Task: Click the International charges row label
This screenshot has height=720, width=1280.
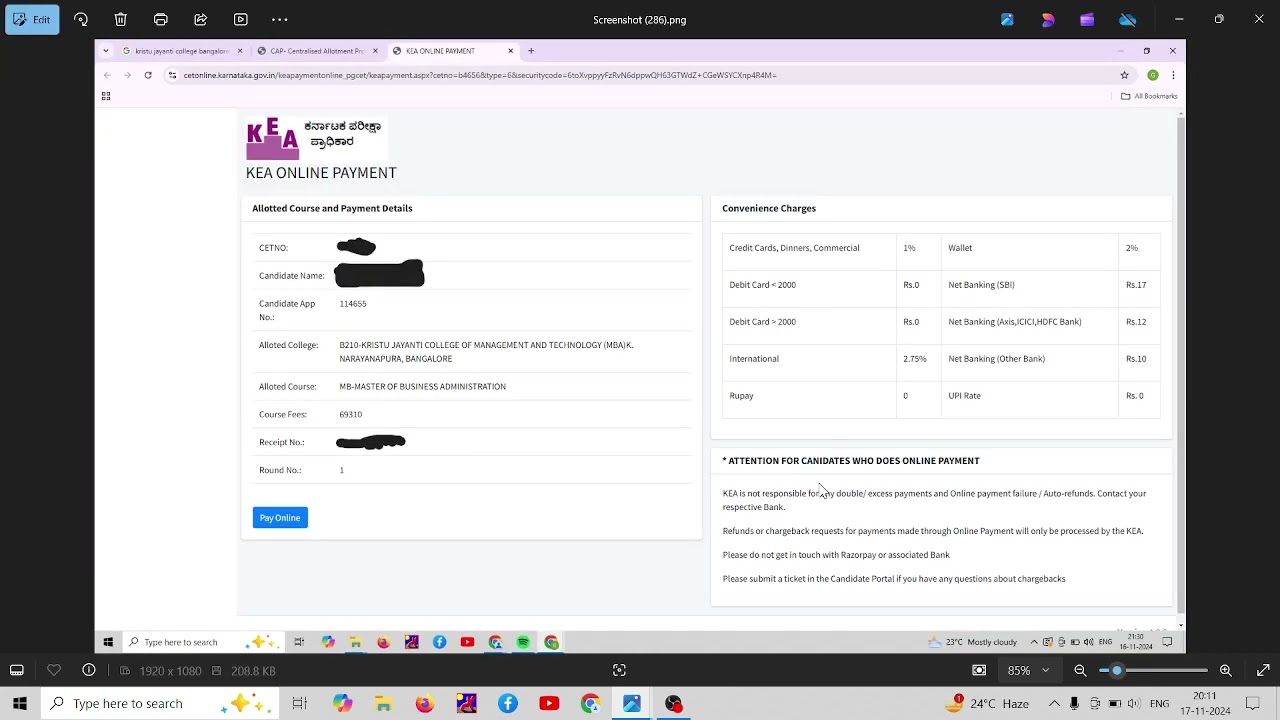Action: tap(754, 359)
